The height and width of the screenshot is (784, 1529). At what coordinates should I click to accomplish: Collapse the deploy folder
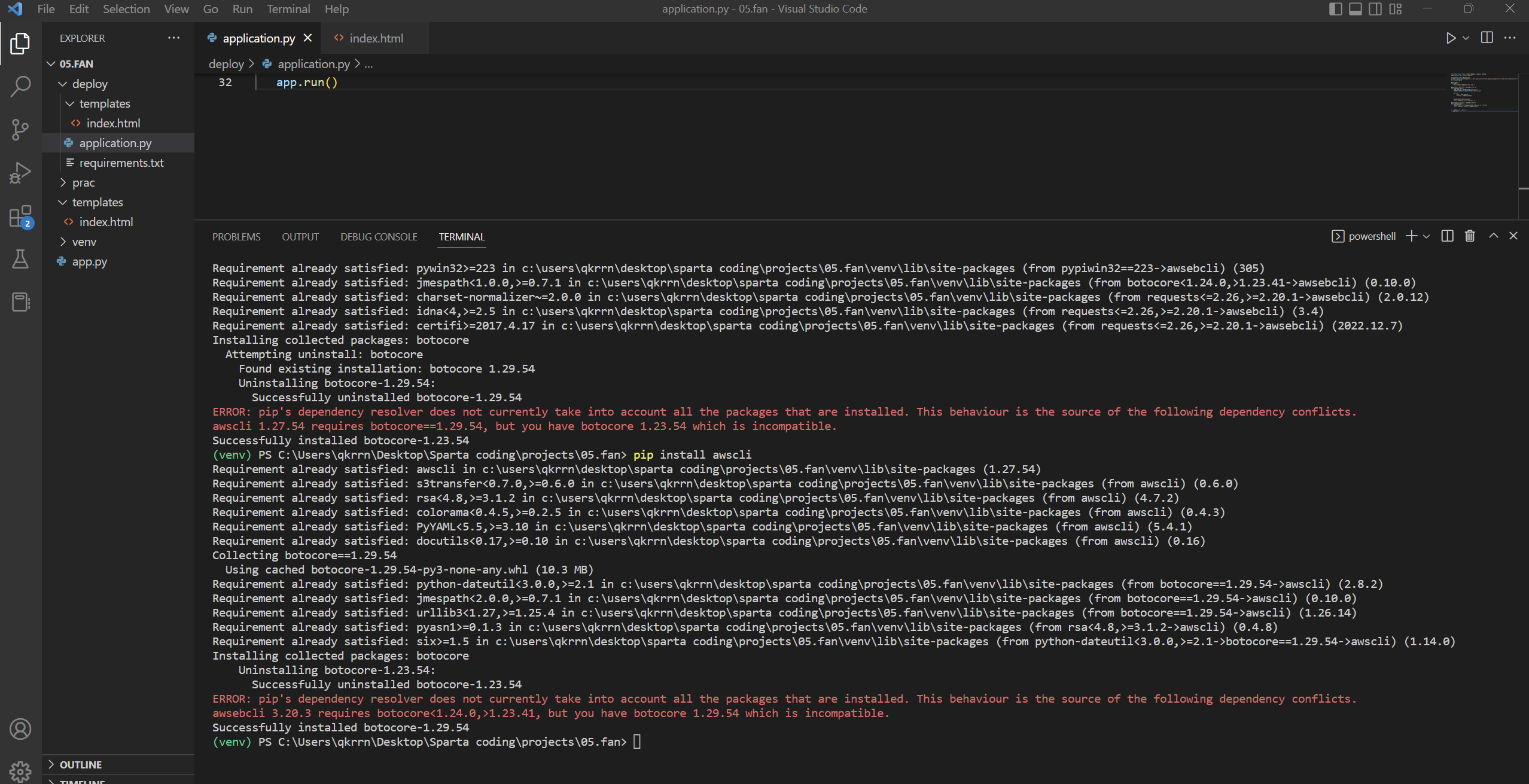[63, 84]
